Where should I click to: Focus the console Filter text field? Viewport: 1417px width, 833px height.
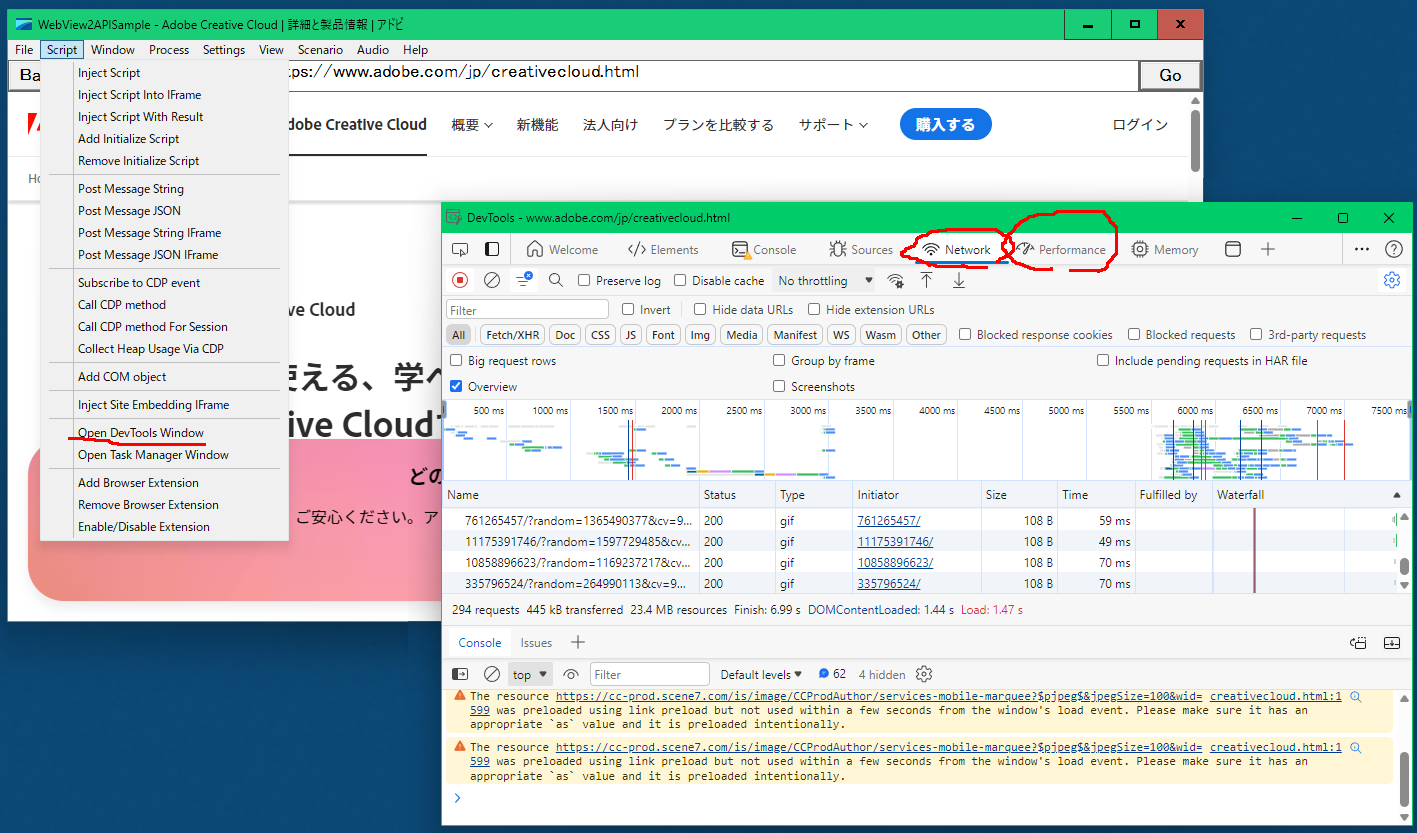pyautogui.click(x=649, y=674)
